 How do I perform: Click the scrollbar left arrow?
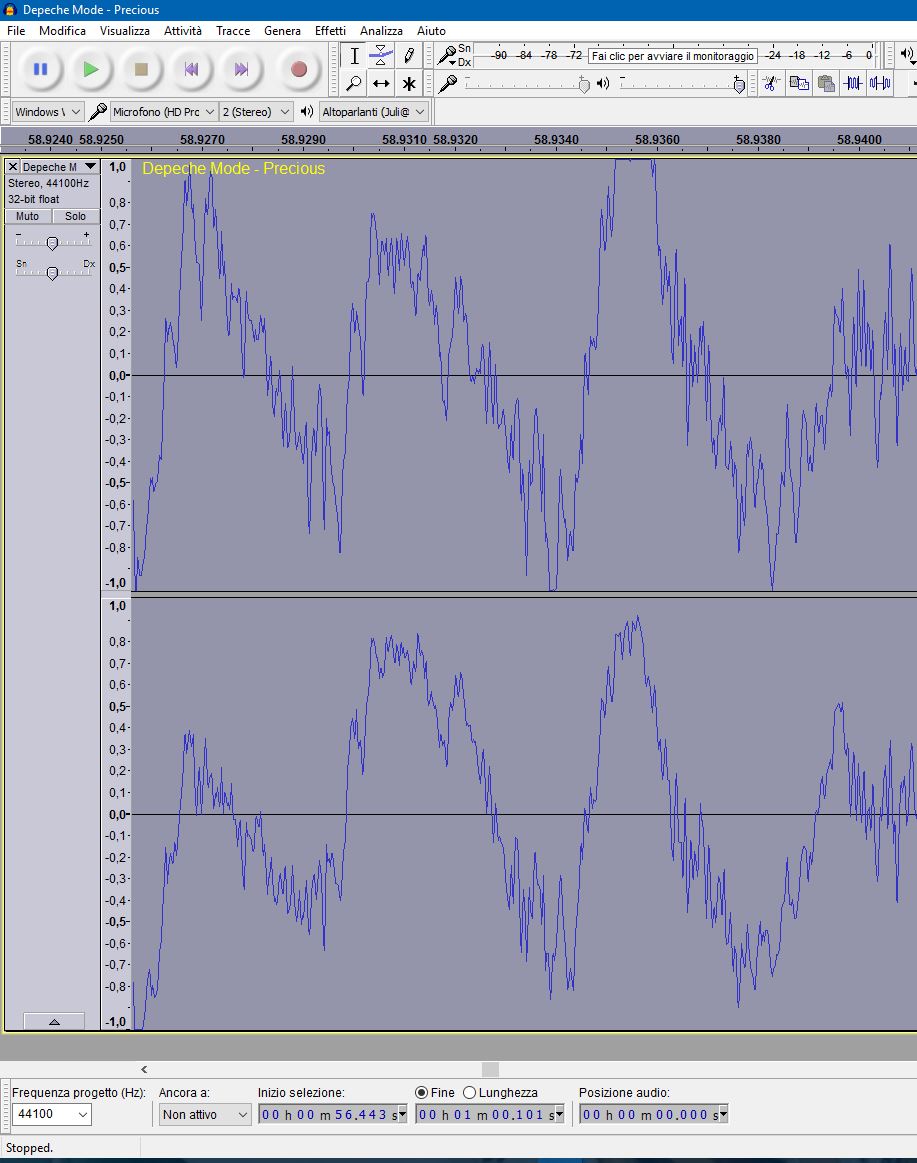click(x=144, y=1069)
